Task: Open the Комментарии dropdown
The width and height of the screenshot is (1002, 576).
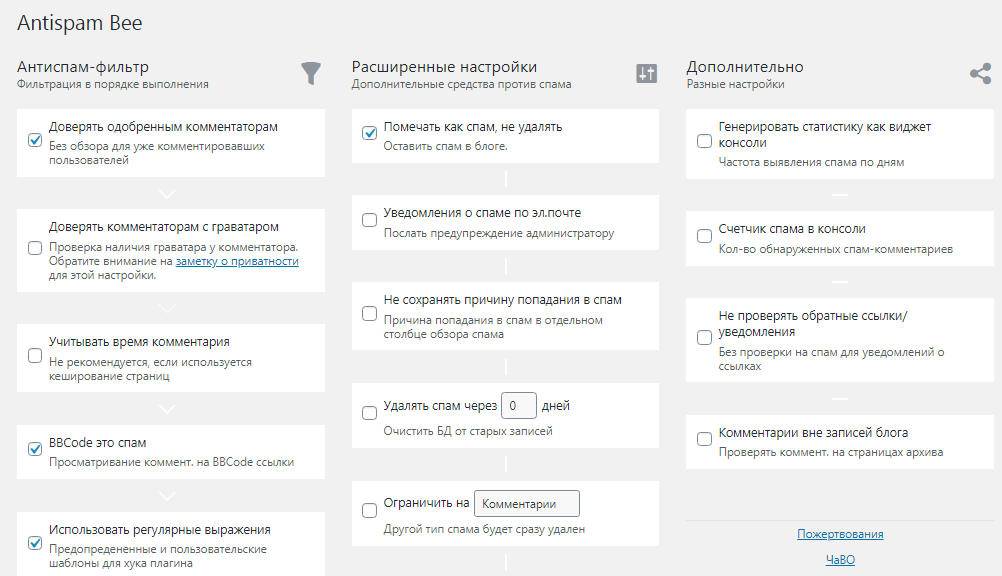Action: tap(527, 504)
